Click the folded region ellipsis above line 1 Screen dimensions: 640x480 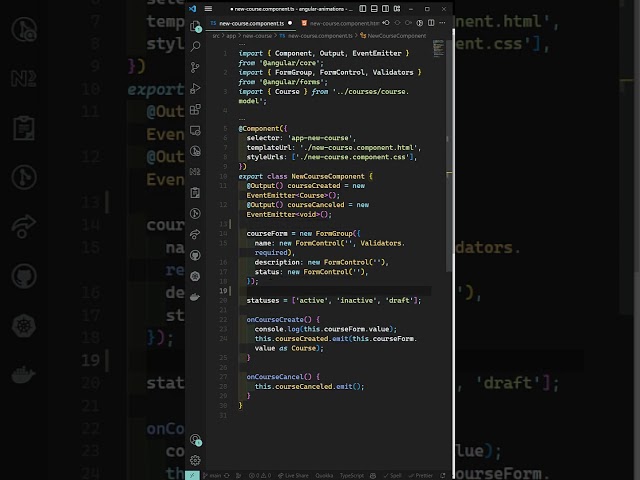pos(242,44)
